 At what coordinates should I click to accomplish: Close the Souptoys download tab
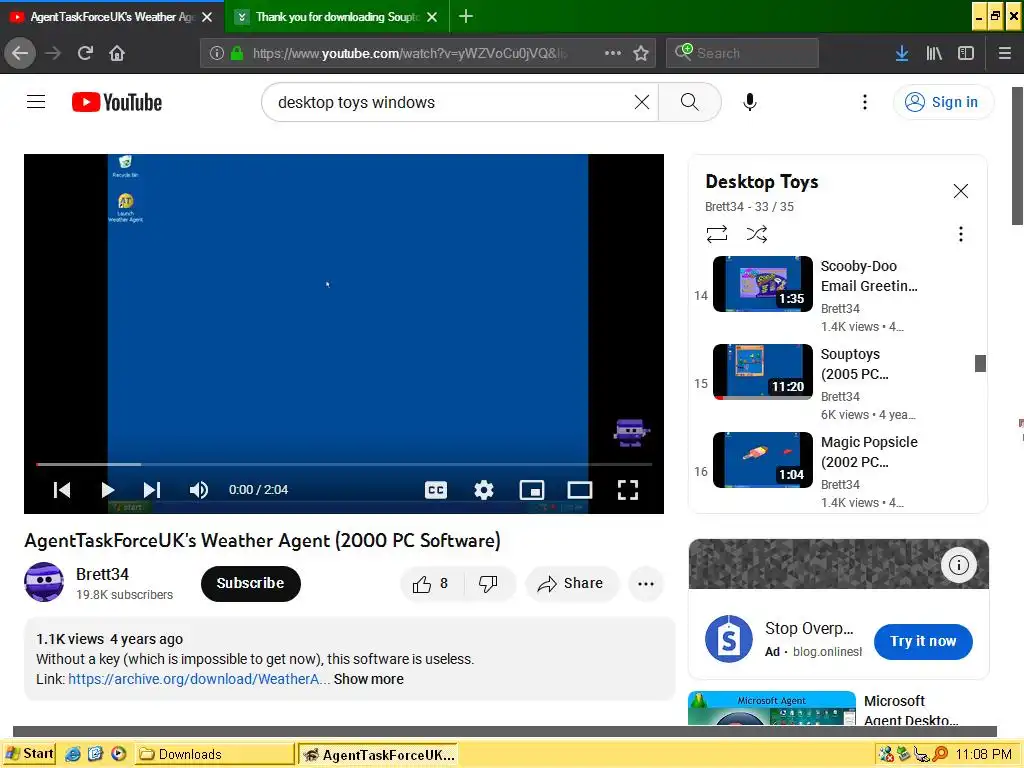432,17
